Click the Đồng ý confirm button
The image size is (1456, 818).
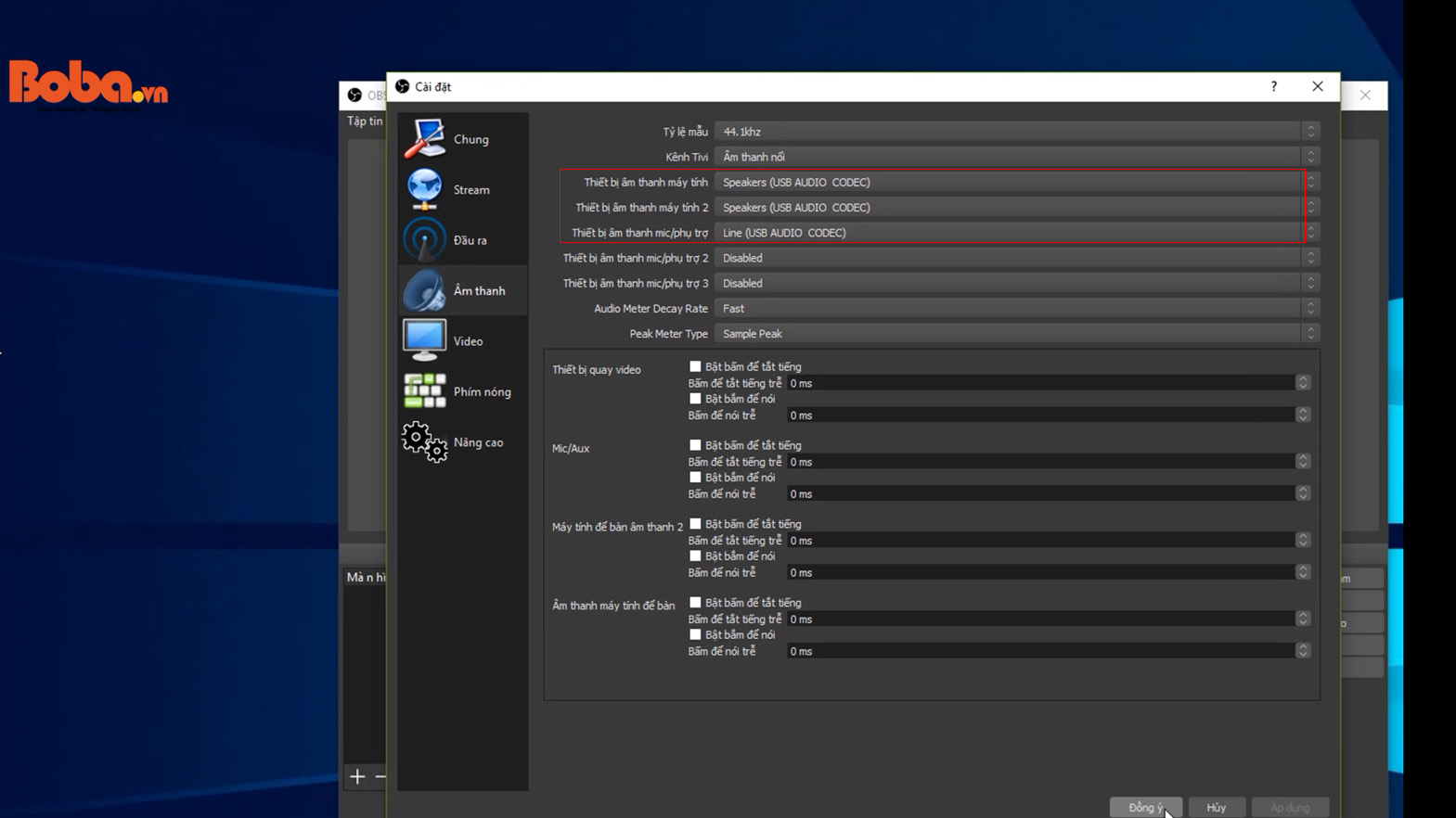1145,807
